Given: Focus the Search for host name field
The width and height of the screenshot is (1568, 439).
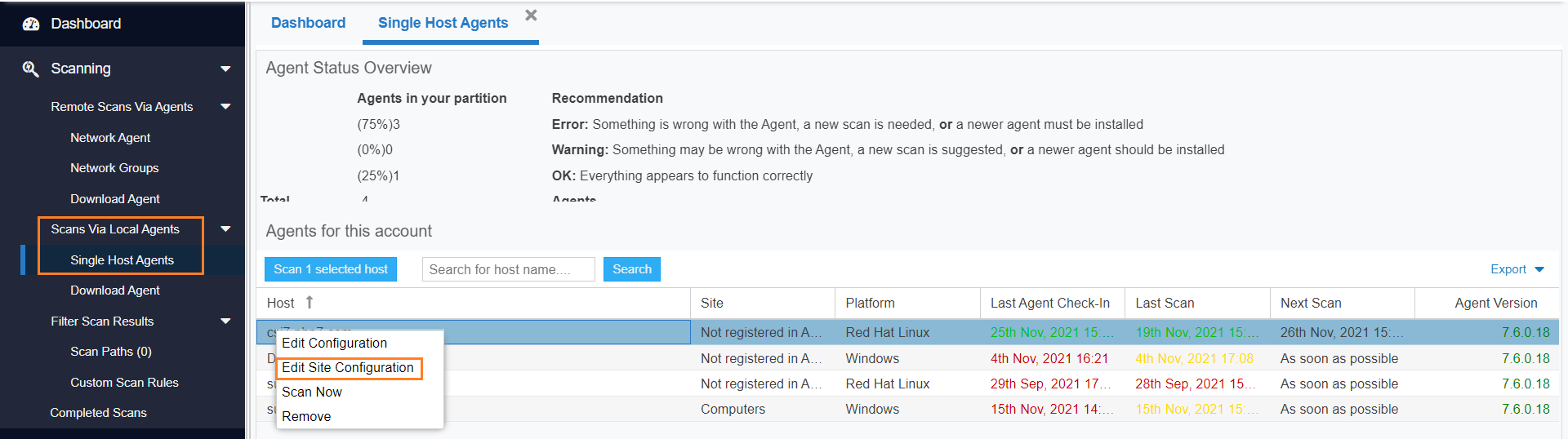Looking at the screenshot, I should click(x=508, y=269).
